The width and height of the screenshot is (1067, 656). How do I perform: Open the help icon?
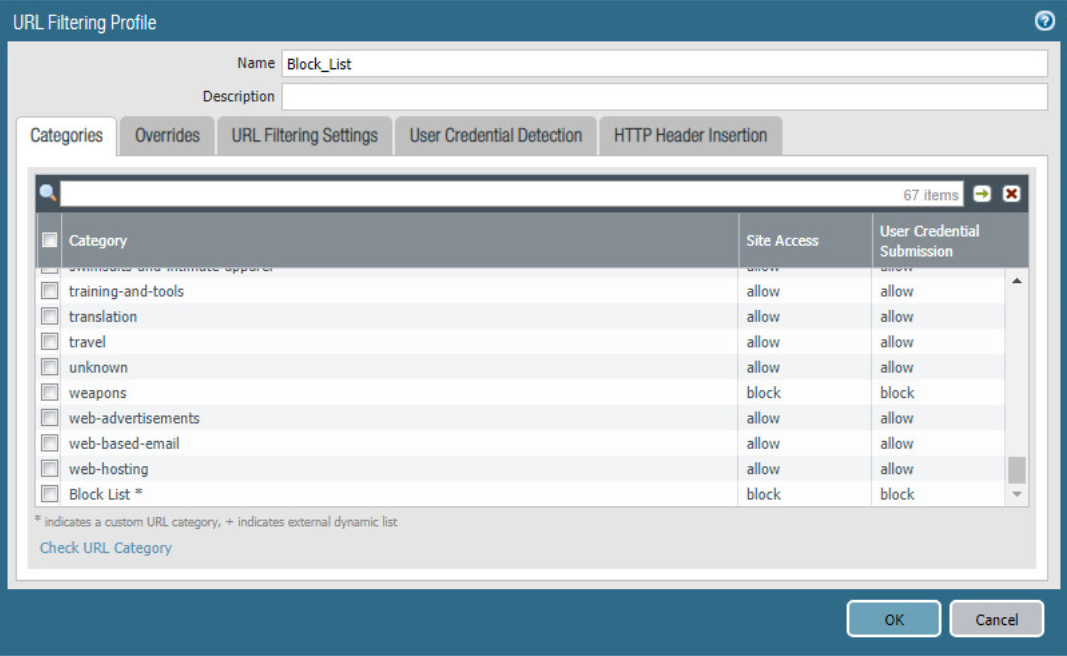(x=1044, y=20)
